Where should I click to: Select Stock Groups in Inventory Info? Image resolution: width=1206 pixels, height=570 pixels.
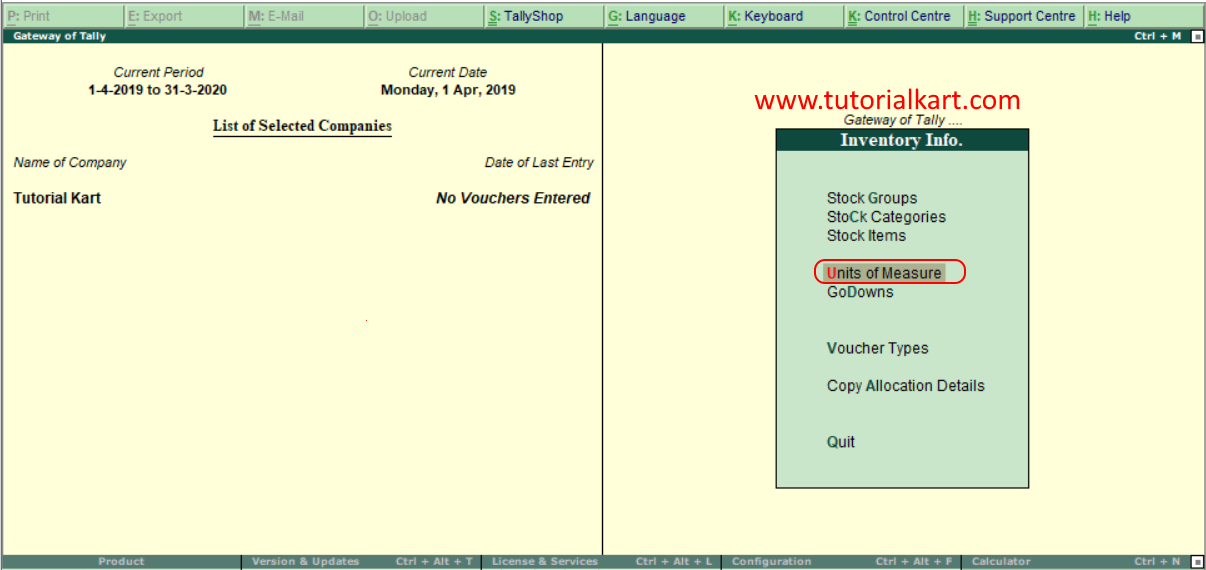[872, 198]
